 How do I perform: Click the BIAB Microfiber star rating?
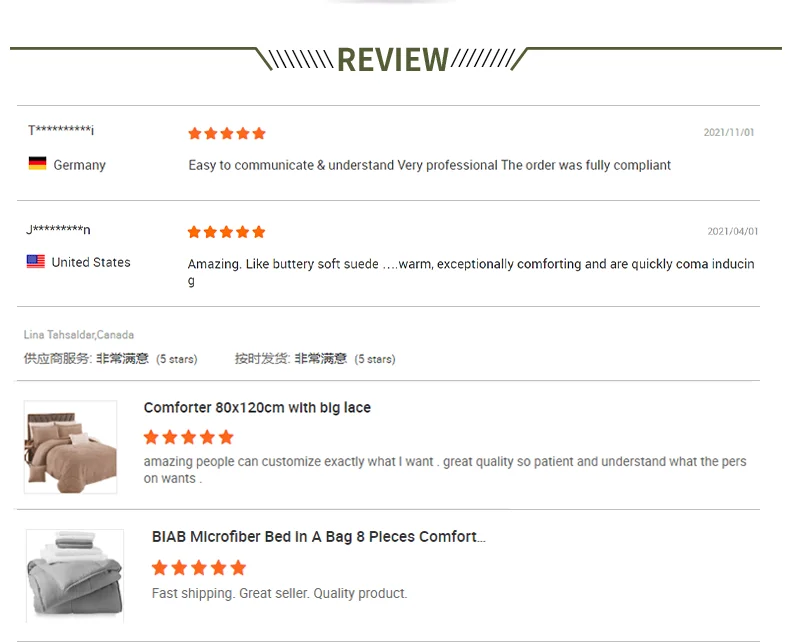(198, 568)
